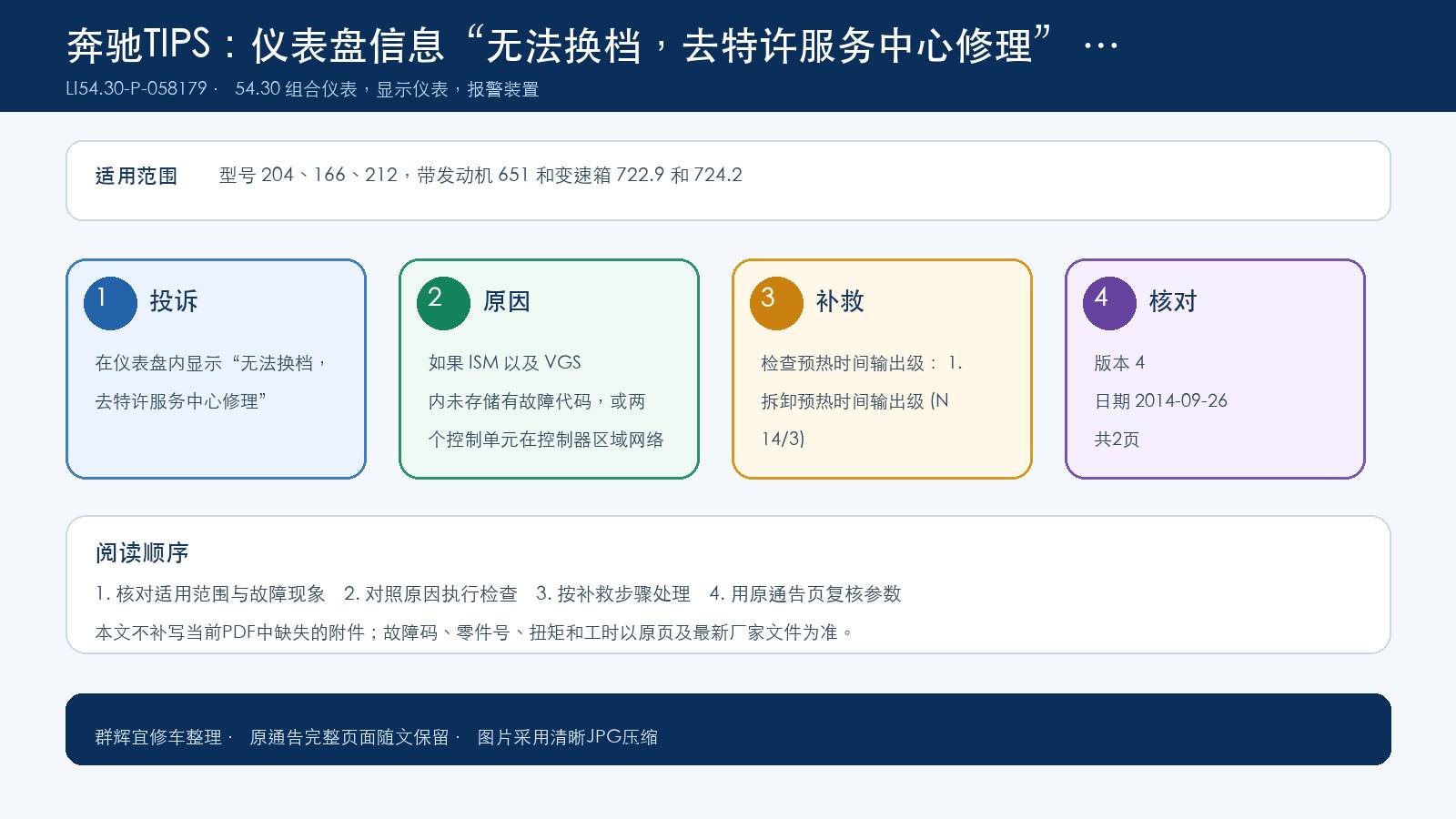Image resolution: width=1456 pixels, height=819 pixels.
Task: Click subtitle 54.30 组合仪表，显示仪表，报警装置
Action: [x=387, y=89]
